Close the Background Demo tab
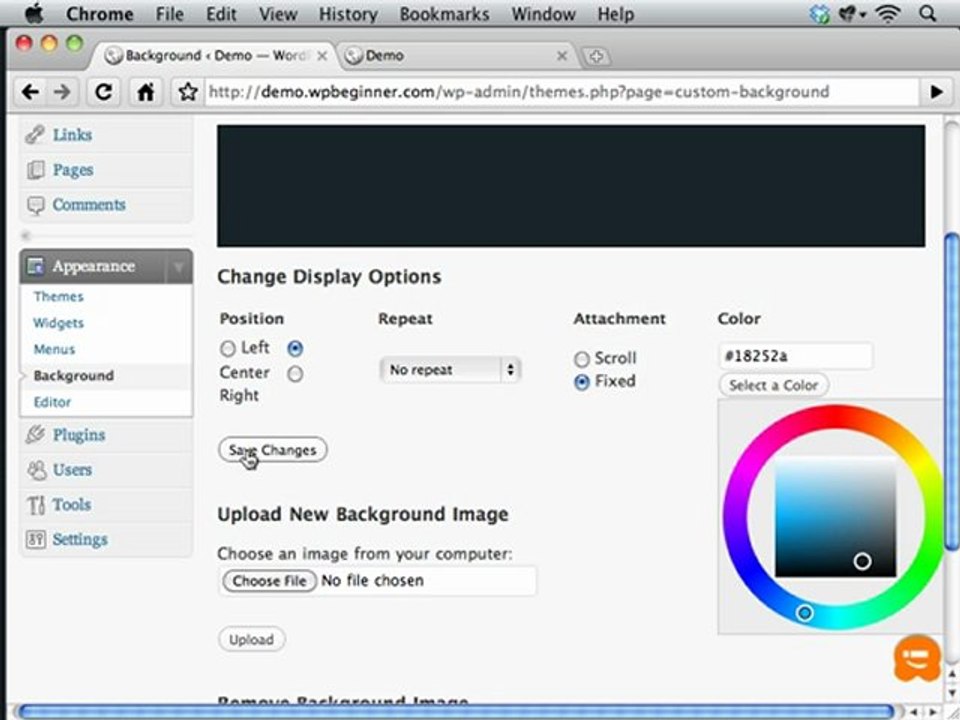Image resolution: width=960 pixels, height=720 pixels. [x=322, y=56]
